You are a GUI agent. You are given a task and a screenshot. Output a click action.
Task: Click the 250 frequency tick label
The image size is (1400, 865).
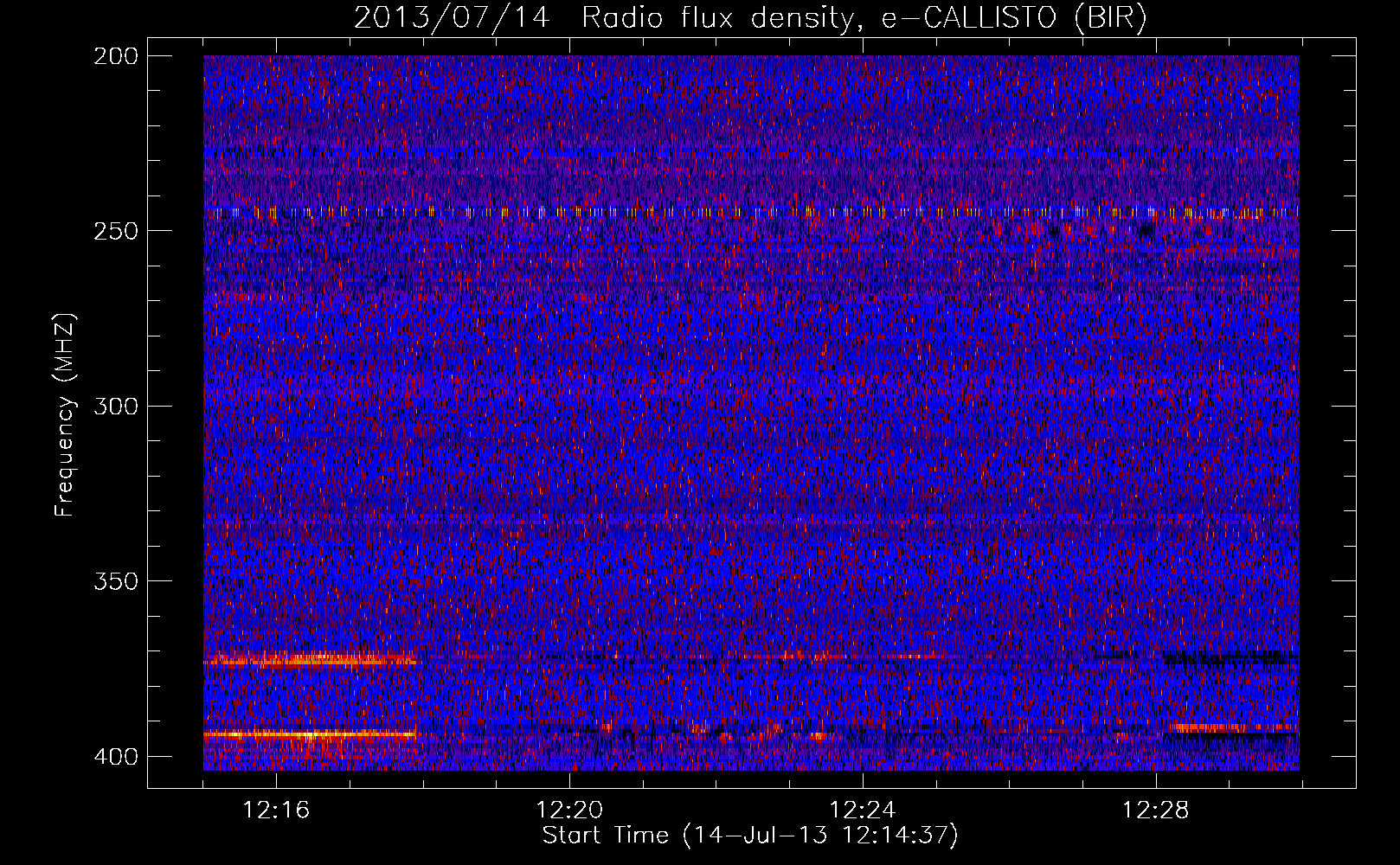pos(115,231)
